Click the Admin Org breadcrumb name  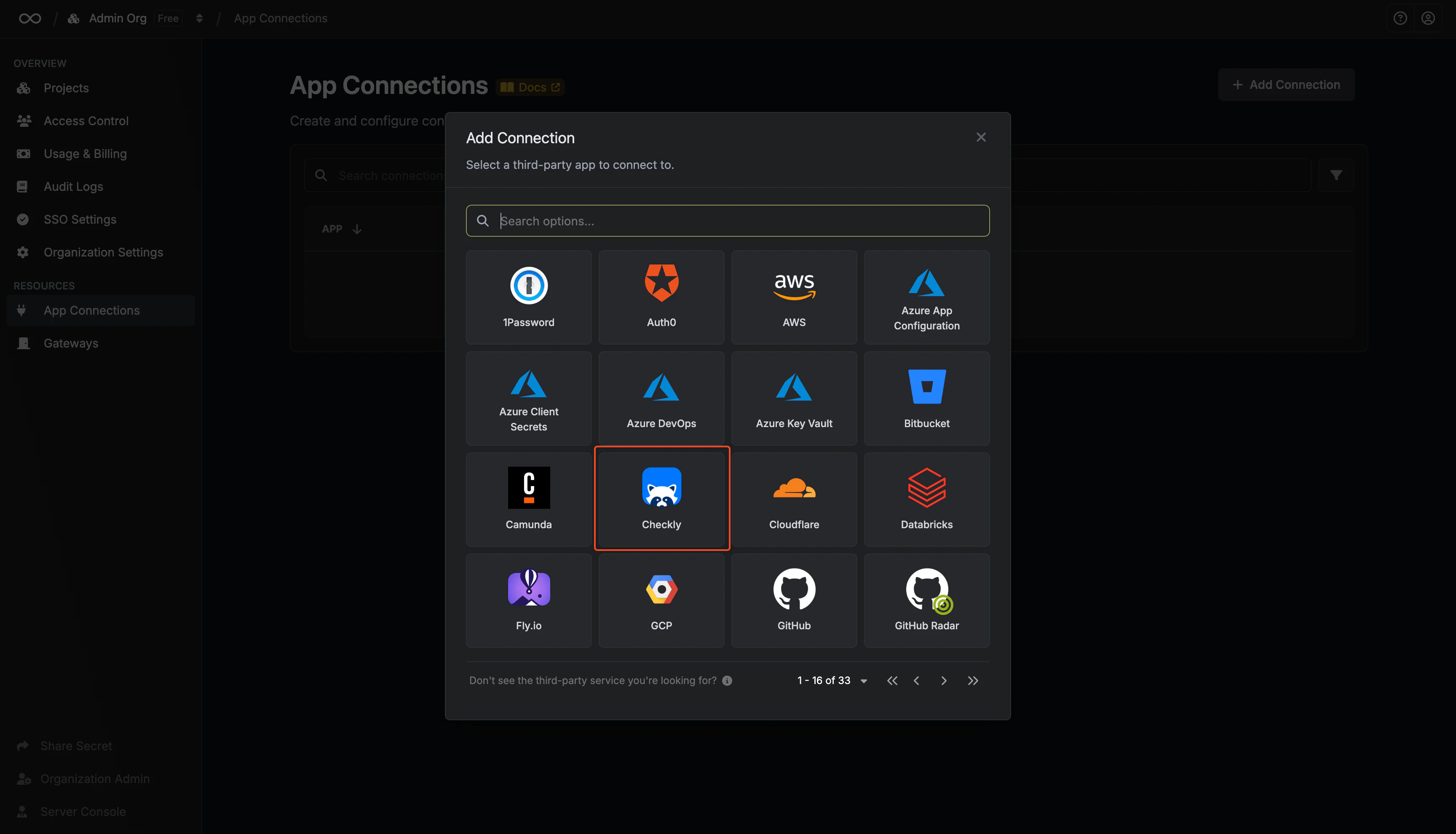point(118,19)
